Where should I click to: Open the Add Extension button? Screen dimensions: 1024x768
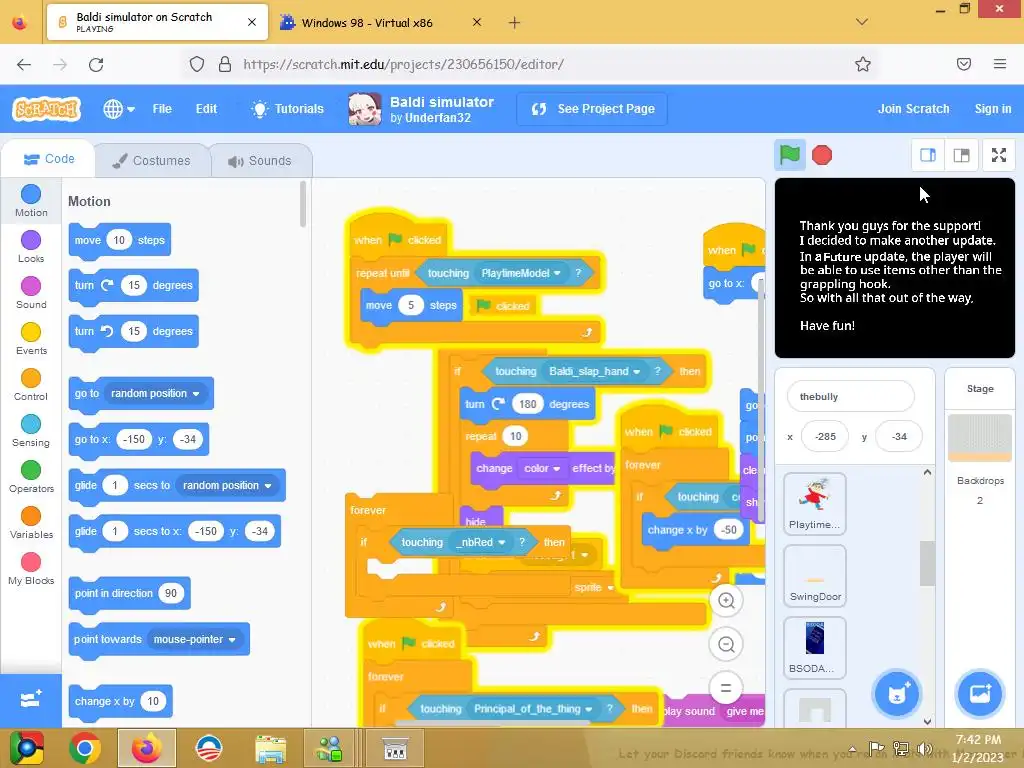pyautogui.click(x=31, y=700)
